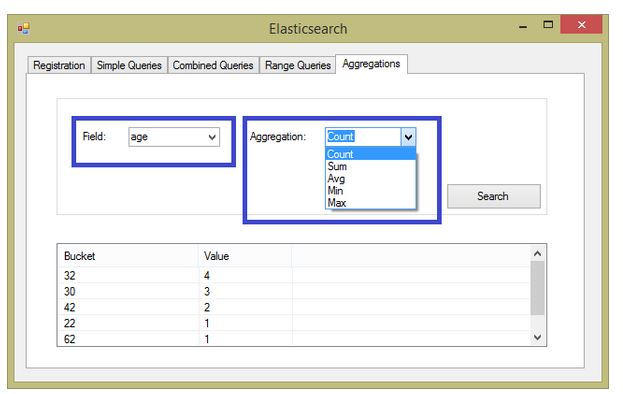Click the Aggregations tab
623x394 pixels.
click(x=371, y=64)
